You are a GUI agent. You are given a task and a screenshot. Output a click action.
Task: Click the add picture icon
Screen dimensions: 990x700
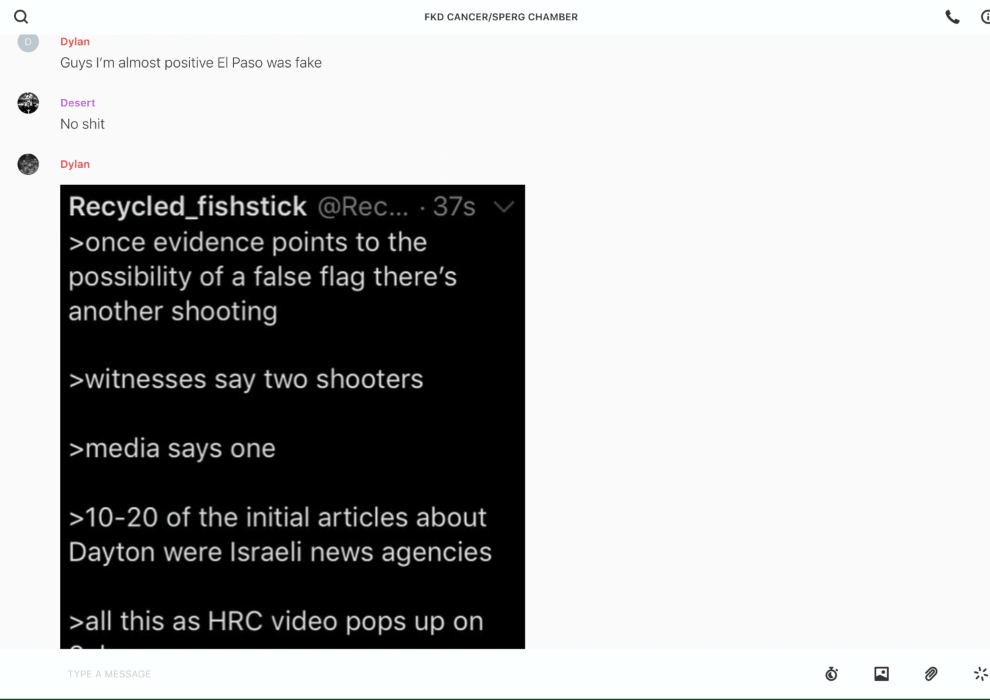click(881, 674)
